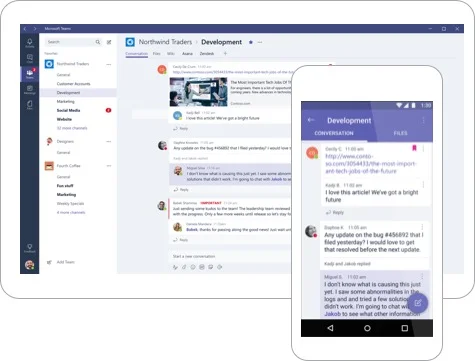Open the contoso link on phone
Image resolution: width=475 pixels, height=361 pixels.
[371, 164]
